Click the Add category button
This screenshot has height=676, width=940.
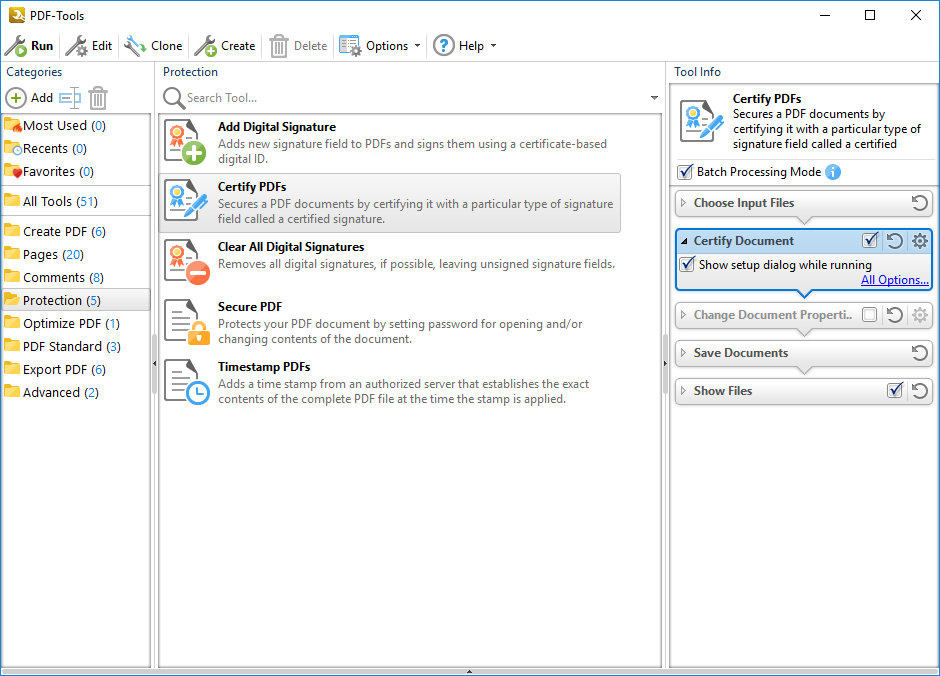[x=30, y=98]
